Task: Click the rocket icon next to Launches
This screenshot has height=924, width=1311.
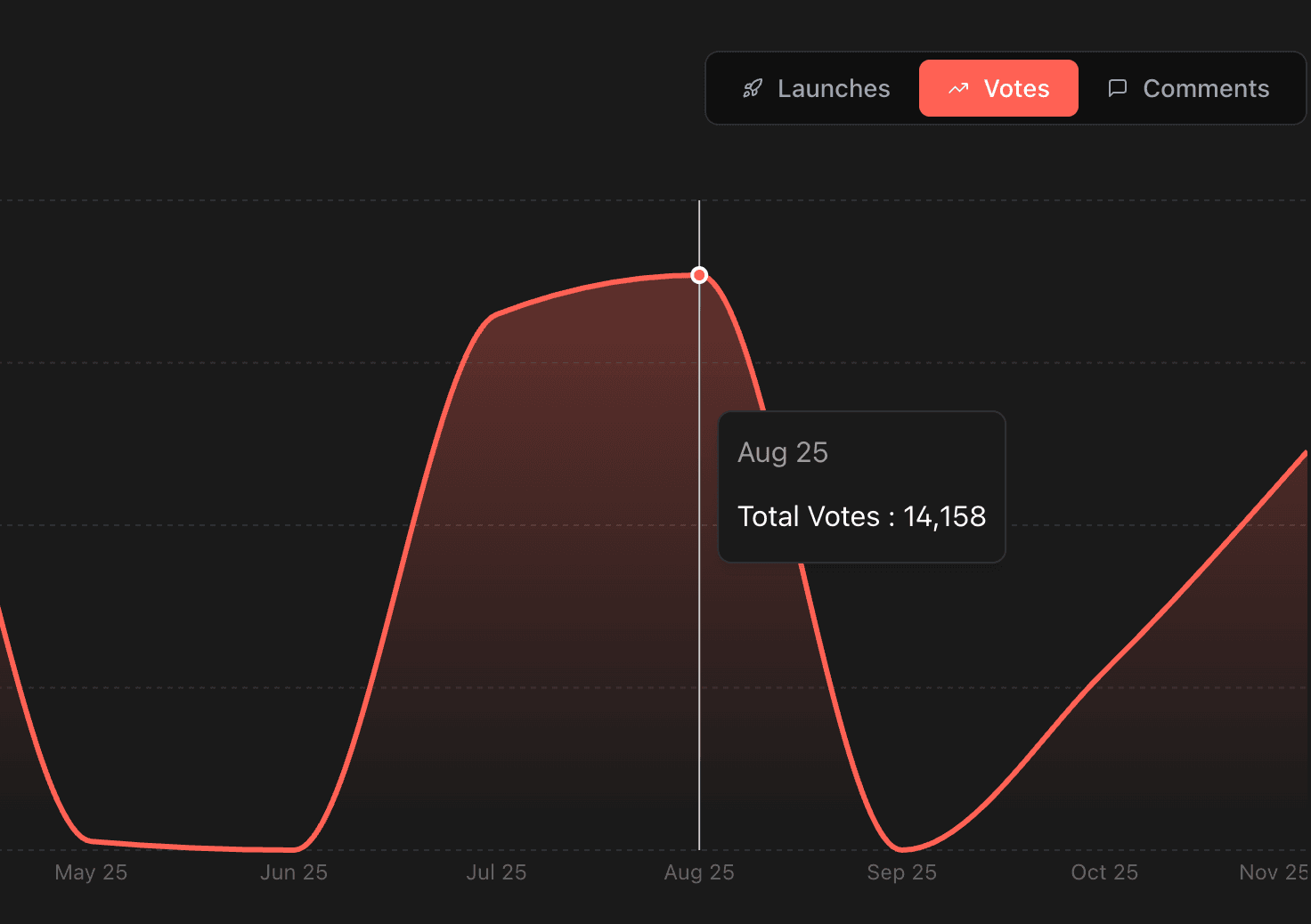Action: tap(753, 88)
